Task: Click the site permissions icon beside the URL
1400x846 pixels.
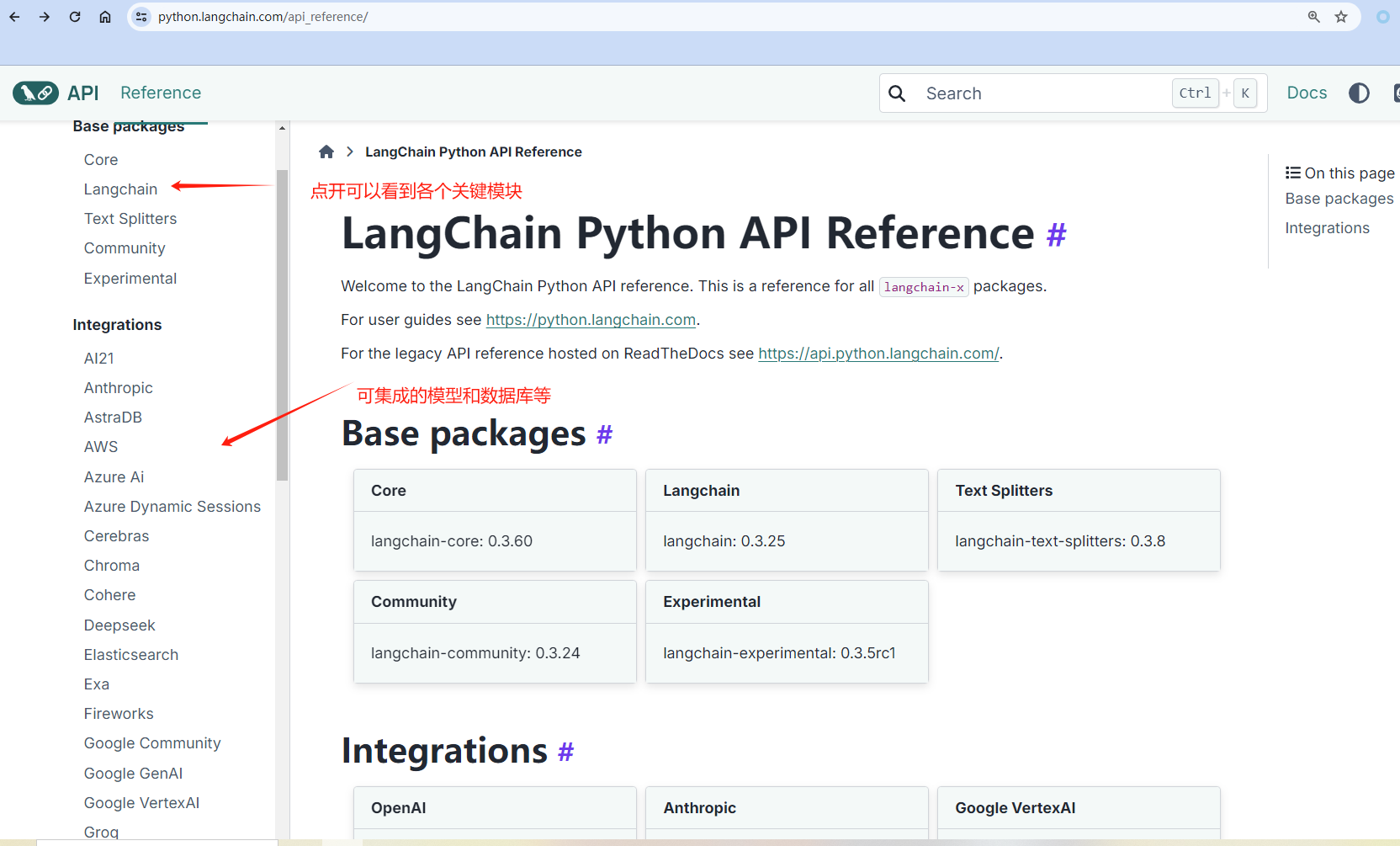Action: pyautogui.click(x=141, y=16)
